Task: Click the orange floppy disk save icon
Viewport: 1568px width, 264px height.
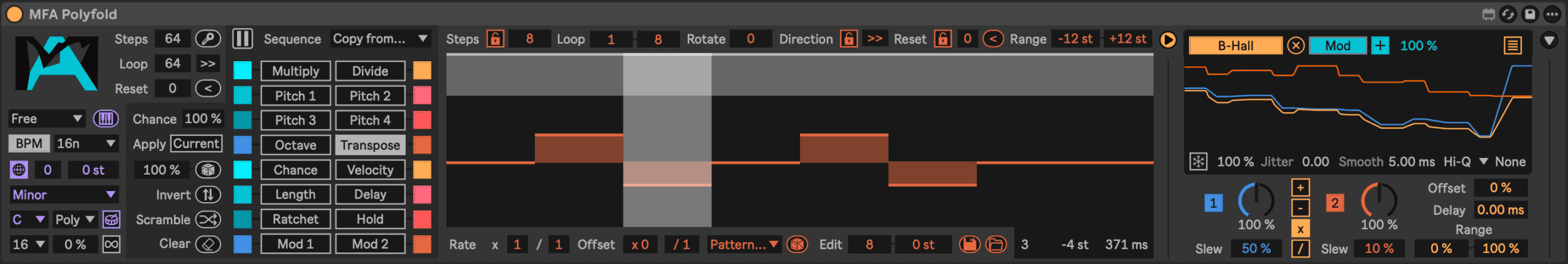Action: (x=970, y=244)
